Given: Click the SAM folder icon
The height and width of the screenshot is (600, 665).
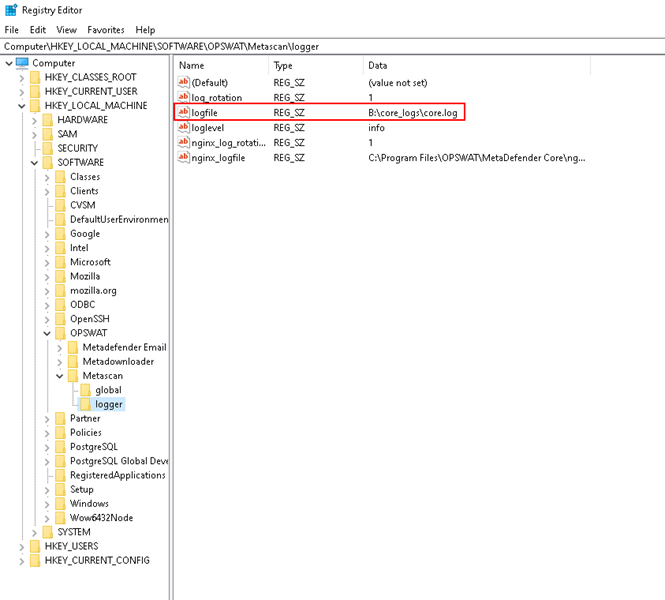Looking at the screenshot, I should (x=48, y=134).
